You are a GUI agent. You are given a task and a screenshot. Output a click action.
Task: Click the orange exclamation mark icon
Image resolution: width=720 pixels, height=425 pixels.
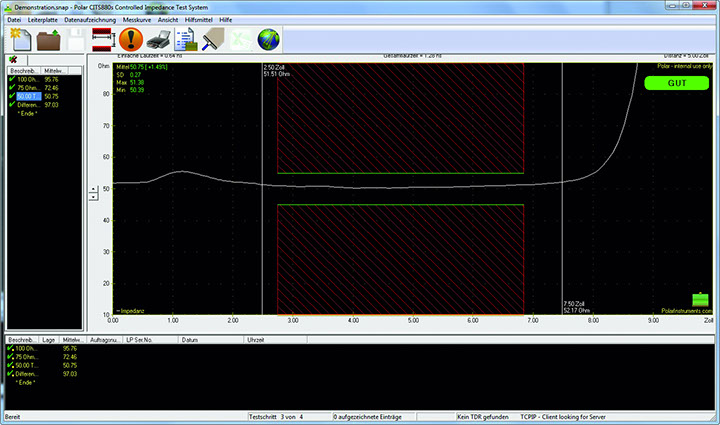(x=130, y=40)
